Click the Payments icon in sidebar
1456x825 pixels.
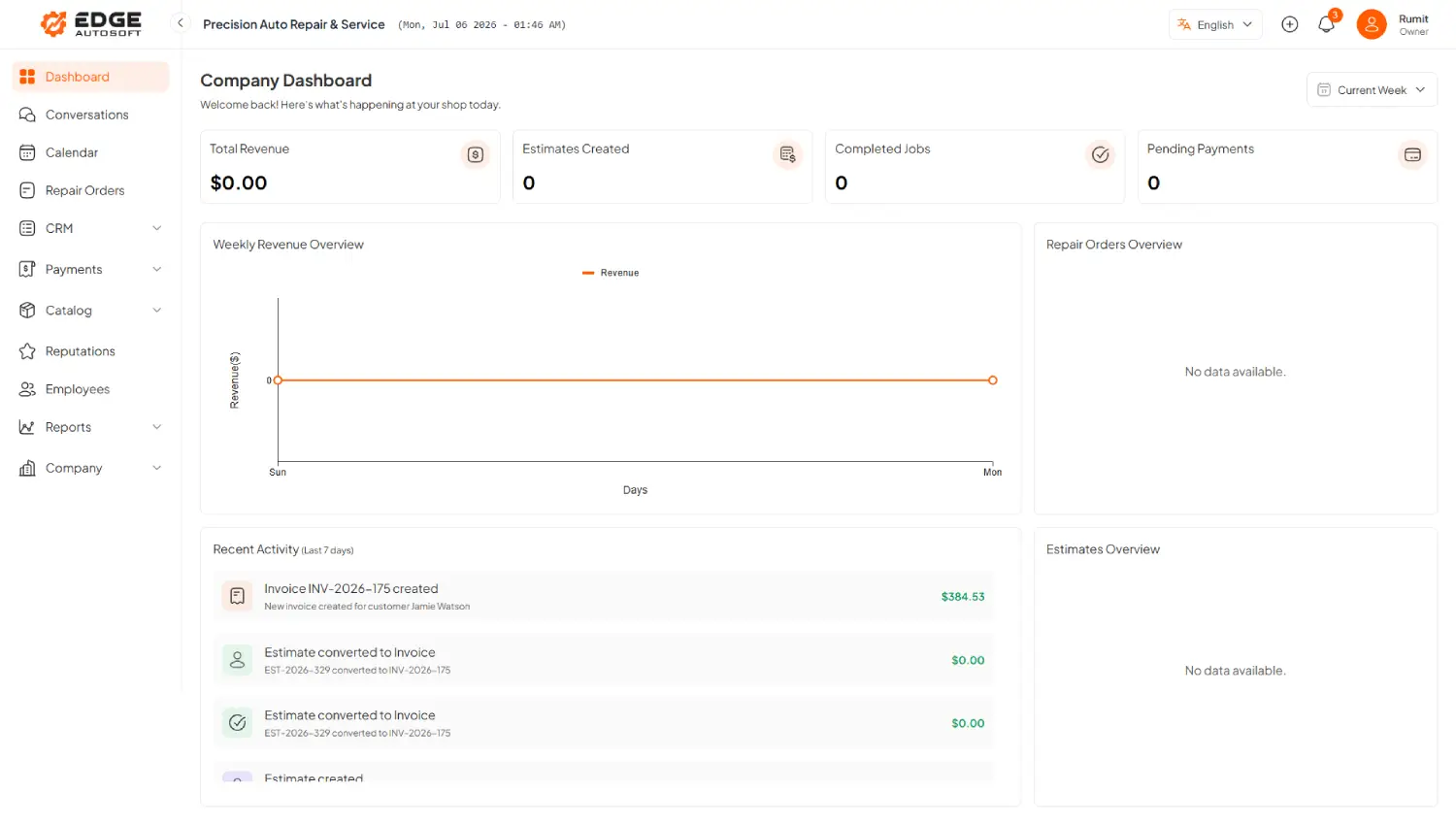pos(27,269)
